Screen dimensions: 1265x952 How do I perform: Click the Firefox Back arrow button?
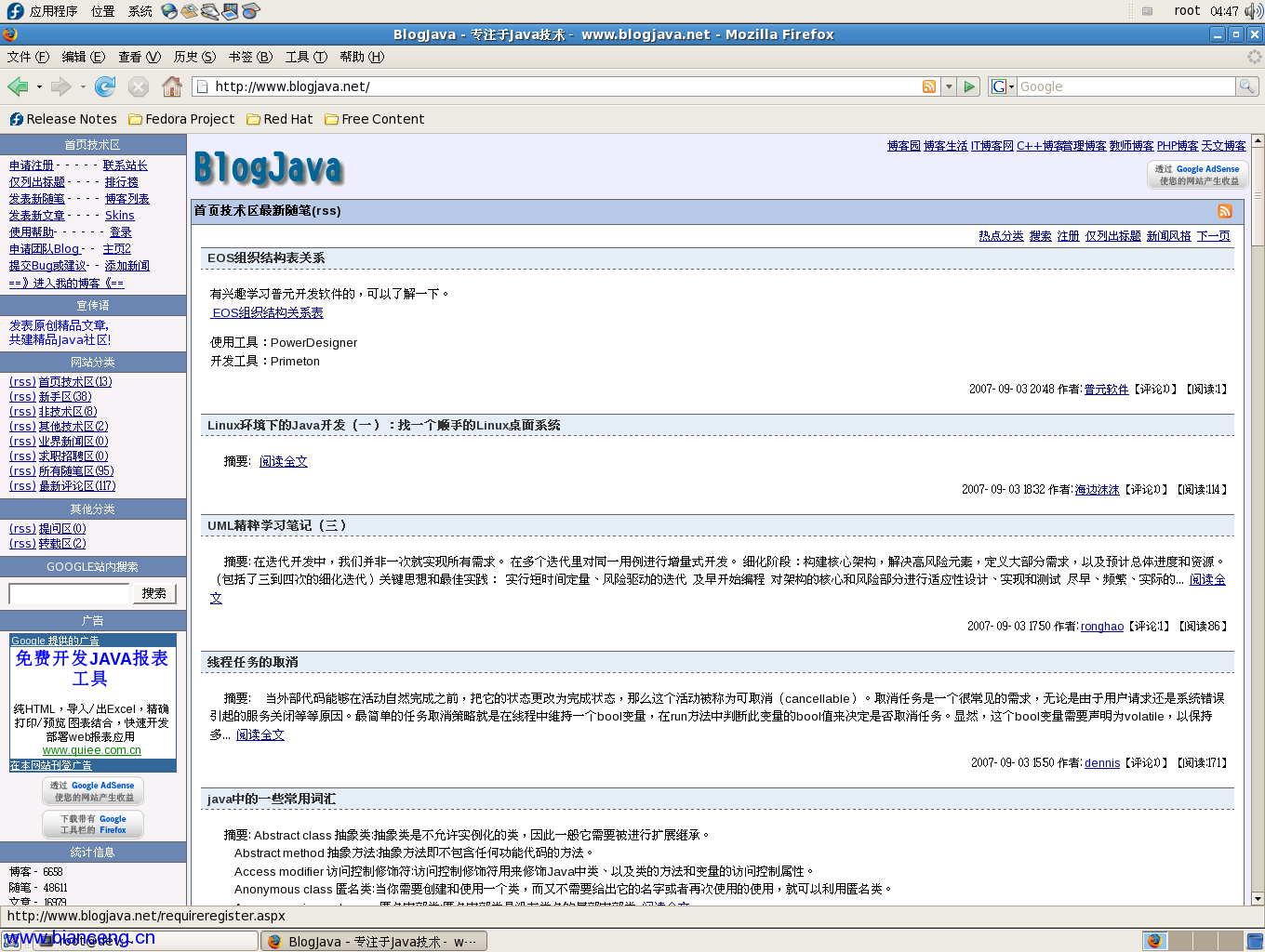click(18, 86)
